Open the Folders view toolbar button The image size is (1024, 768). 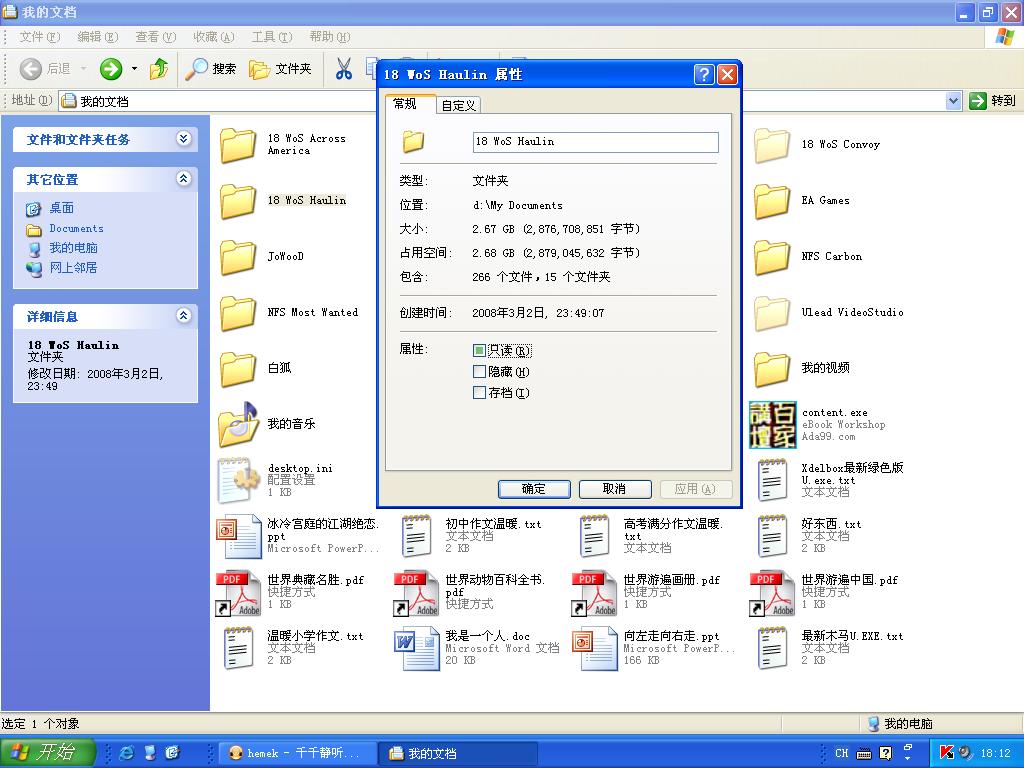tap(281, 69)
